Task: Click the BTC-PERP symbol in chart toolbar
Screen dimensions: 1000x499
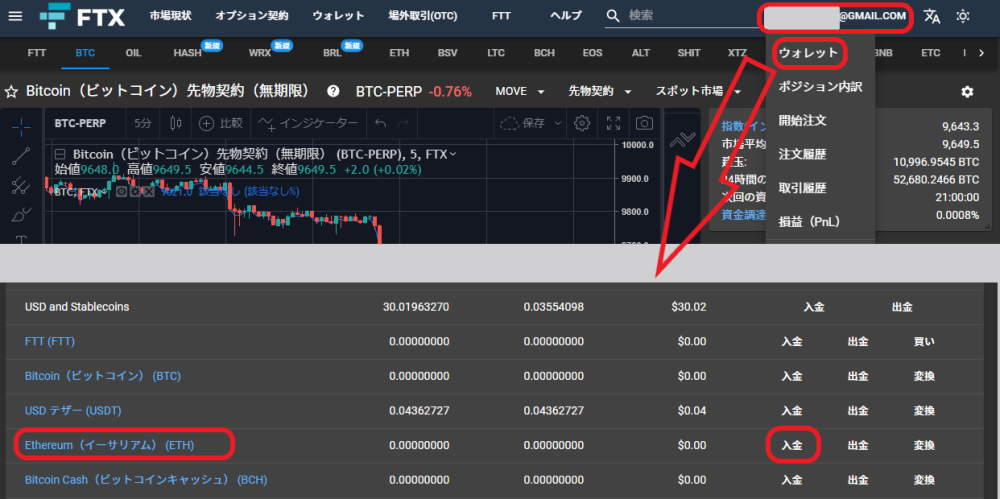Action: [80, 123]
